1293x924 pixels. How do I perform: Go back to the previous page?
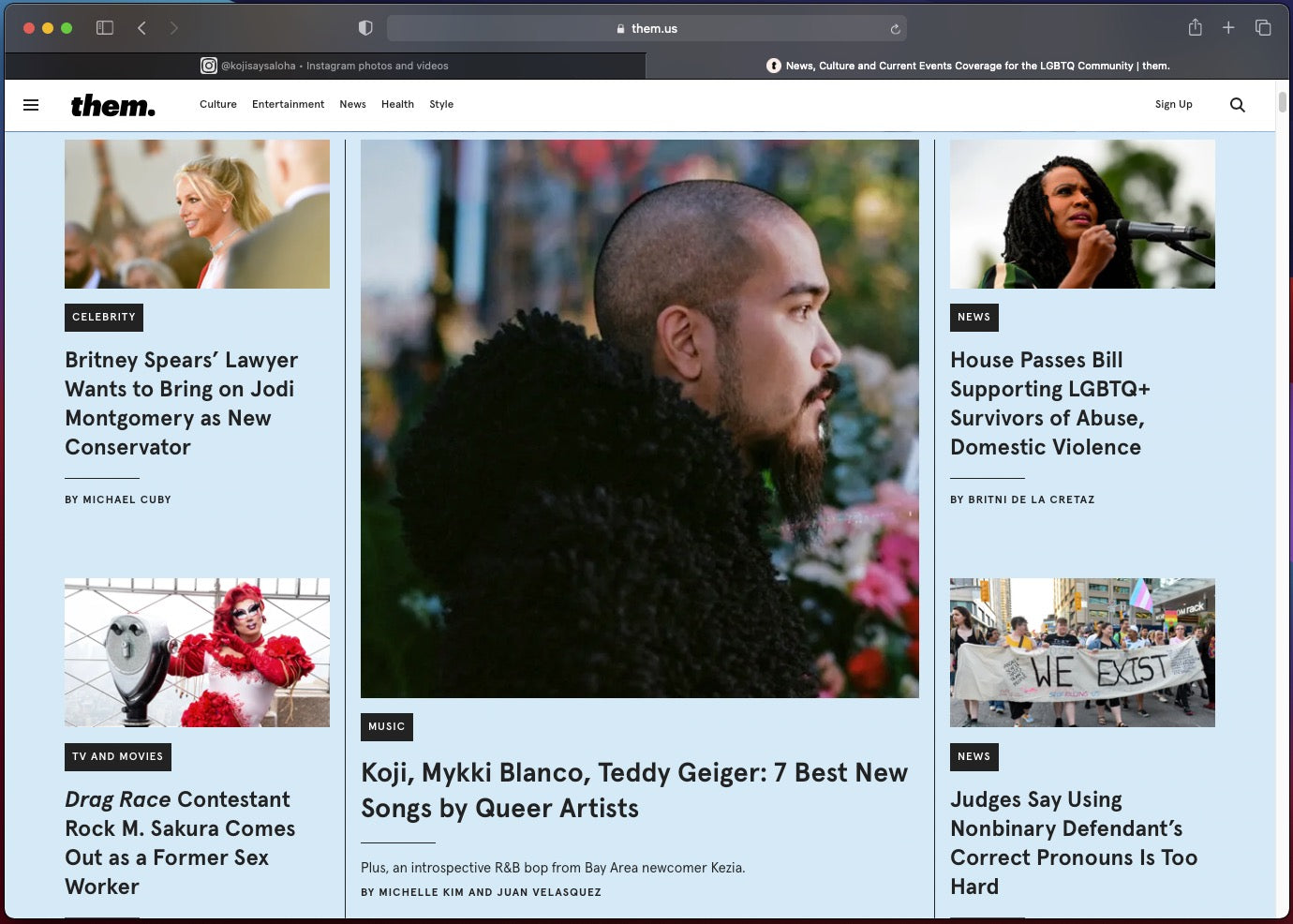(141, 28)
